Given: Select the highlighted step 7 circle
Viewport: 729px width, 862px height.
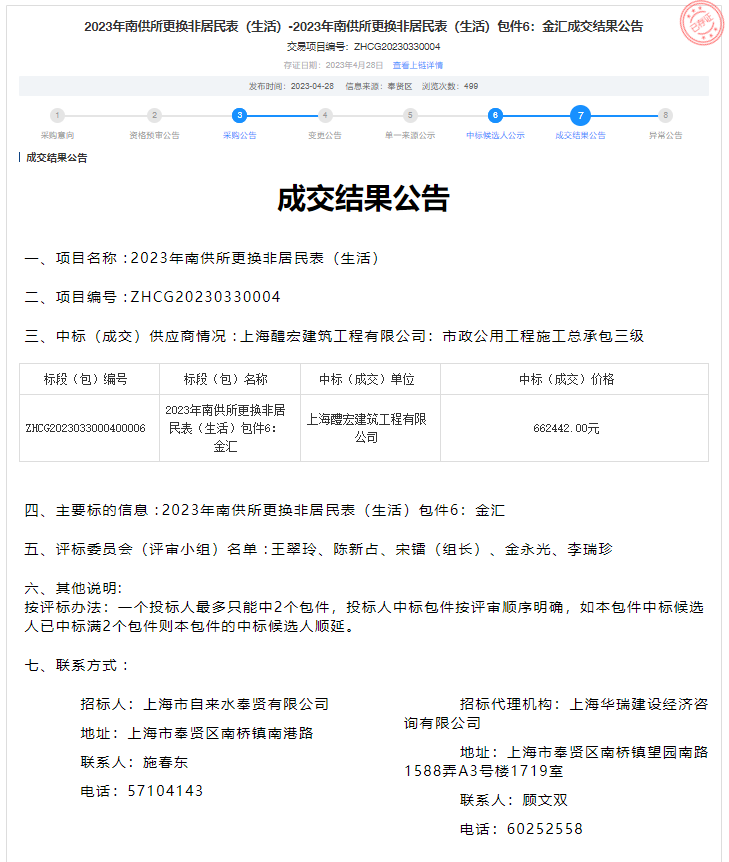Looking at the screenshot, I should (x=580, y=116).
